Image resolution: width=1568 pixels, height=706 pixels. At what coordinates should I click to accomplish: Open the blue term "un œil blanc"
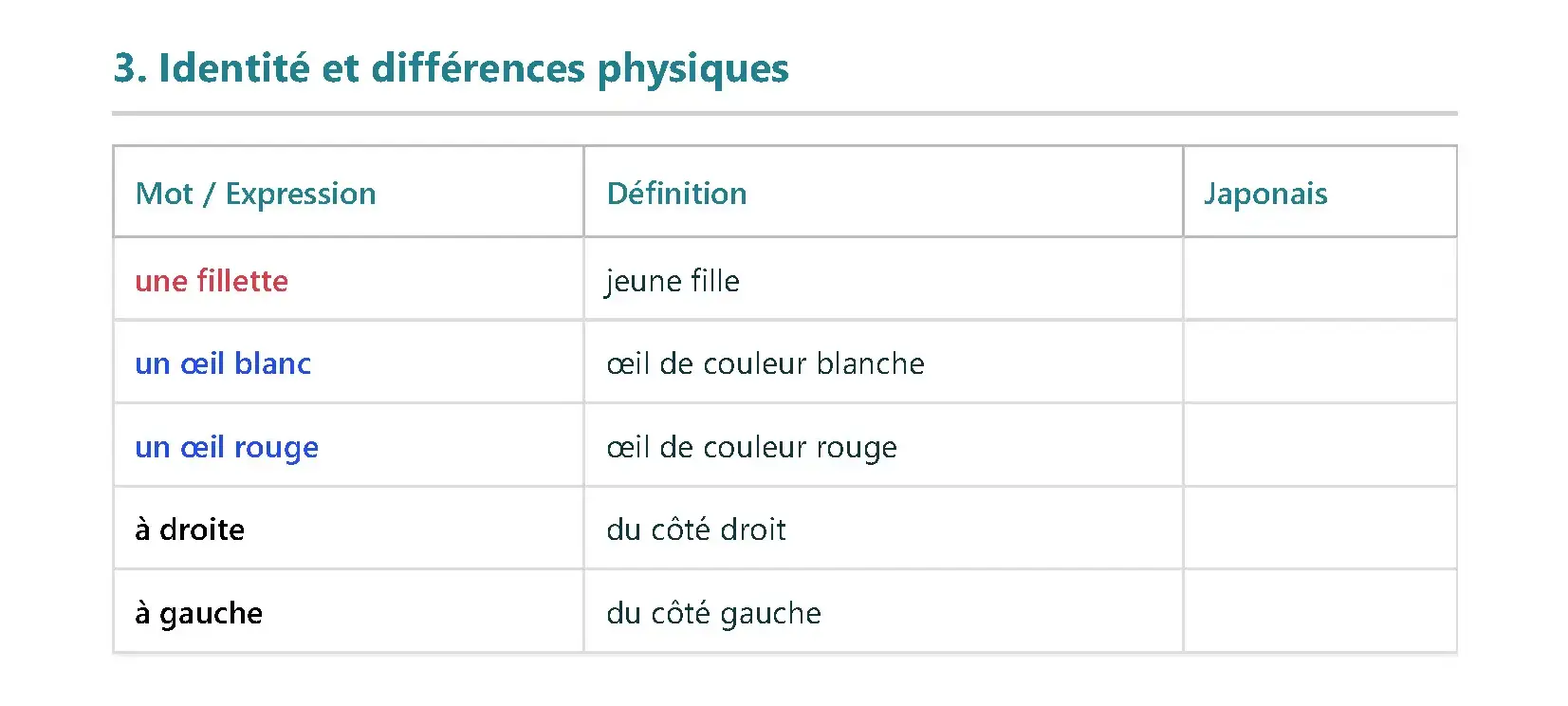[223, 363]
